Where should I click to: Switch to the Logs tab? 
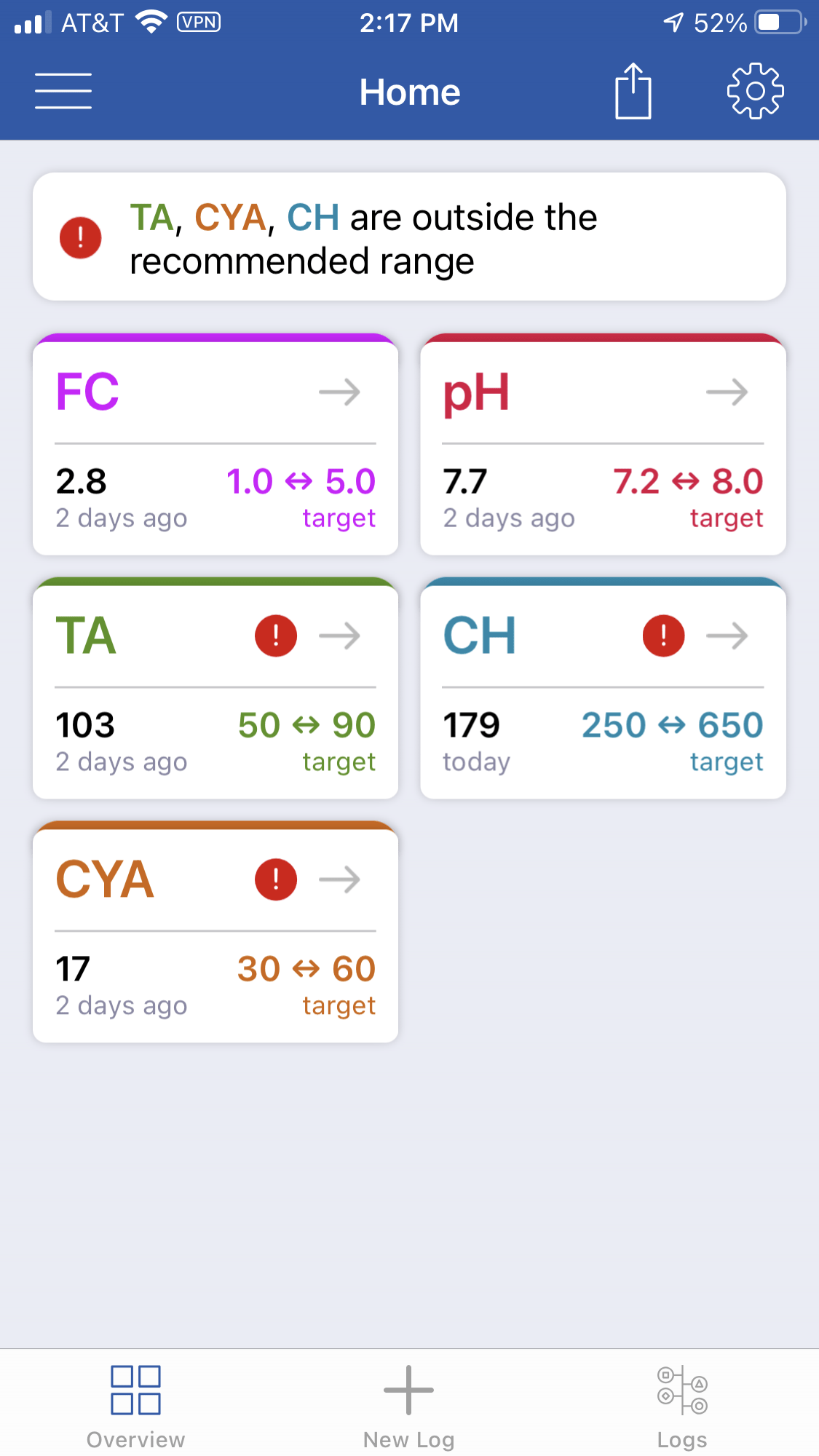[682, 1408]
